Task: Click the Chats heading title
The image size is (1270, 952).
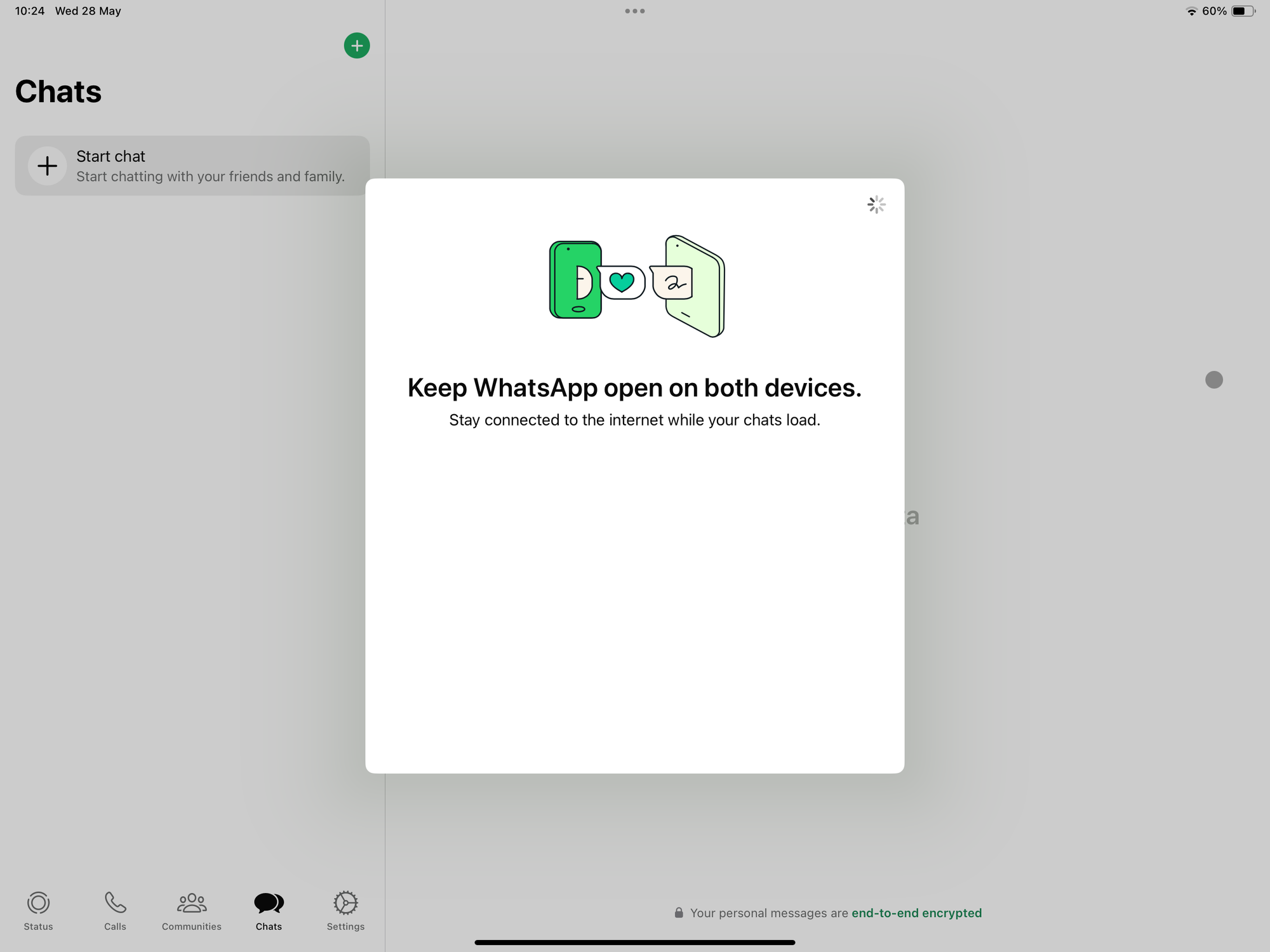Action: point(58,91)
